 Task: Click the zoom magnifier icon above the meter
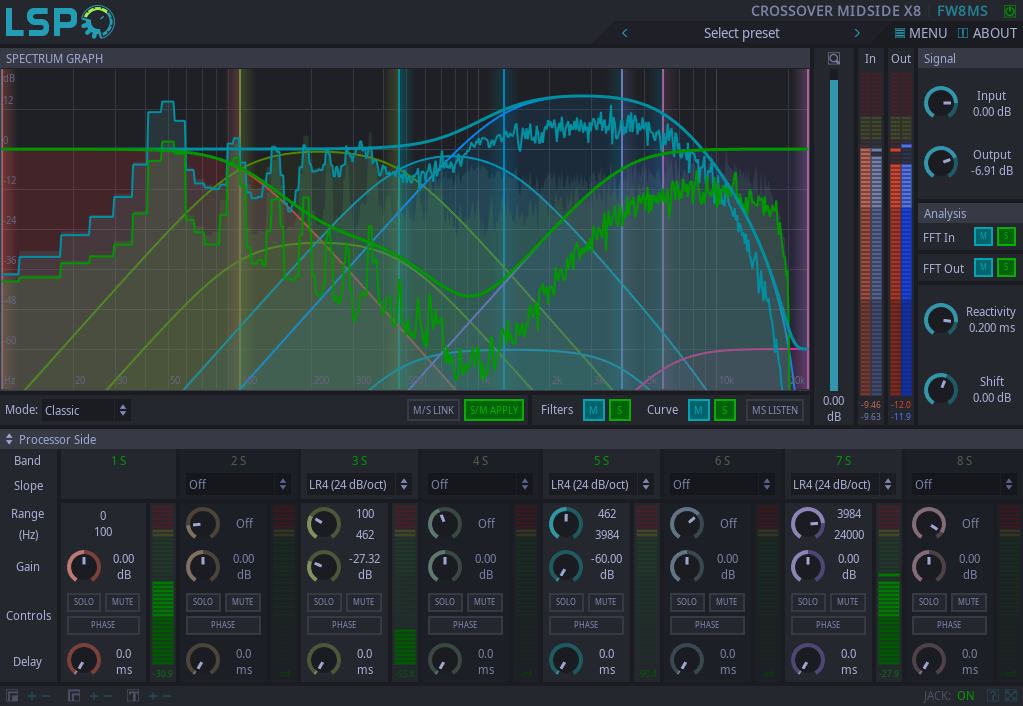pyautogui.click(x=833, y=59)
